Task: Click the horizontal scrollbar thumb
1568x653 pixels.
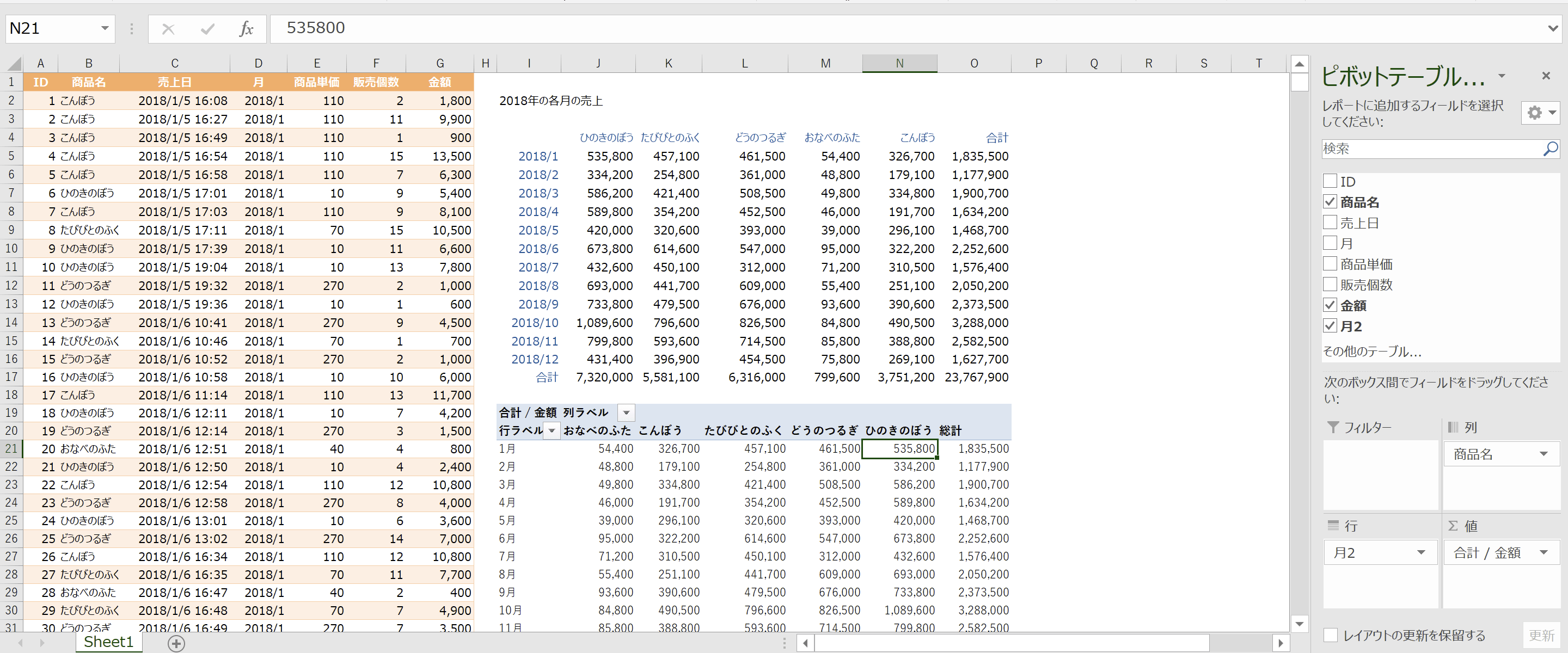Action: [x=1012, y=643]
